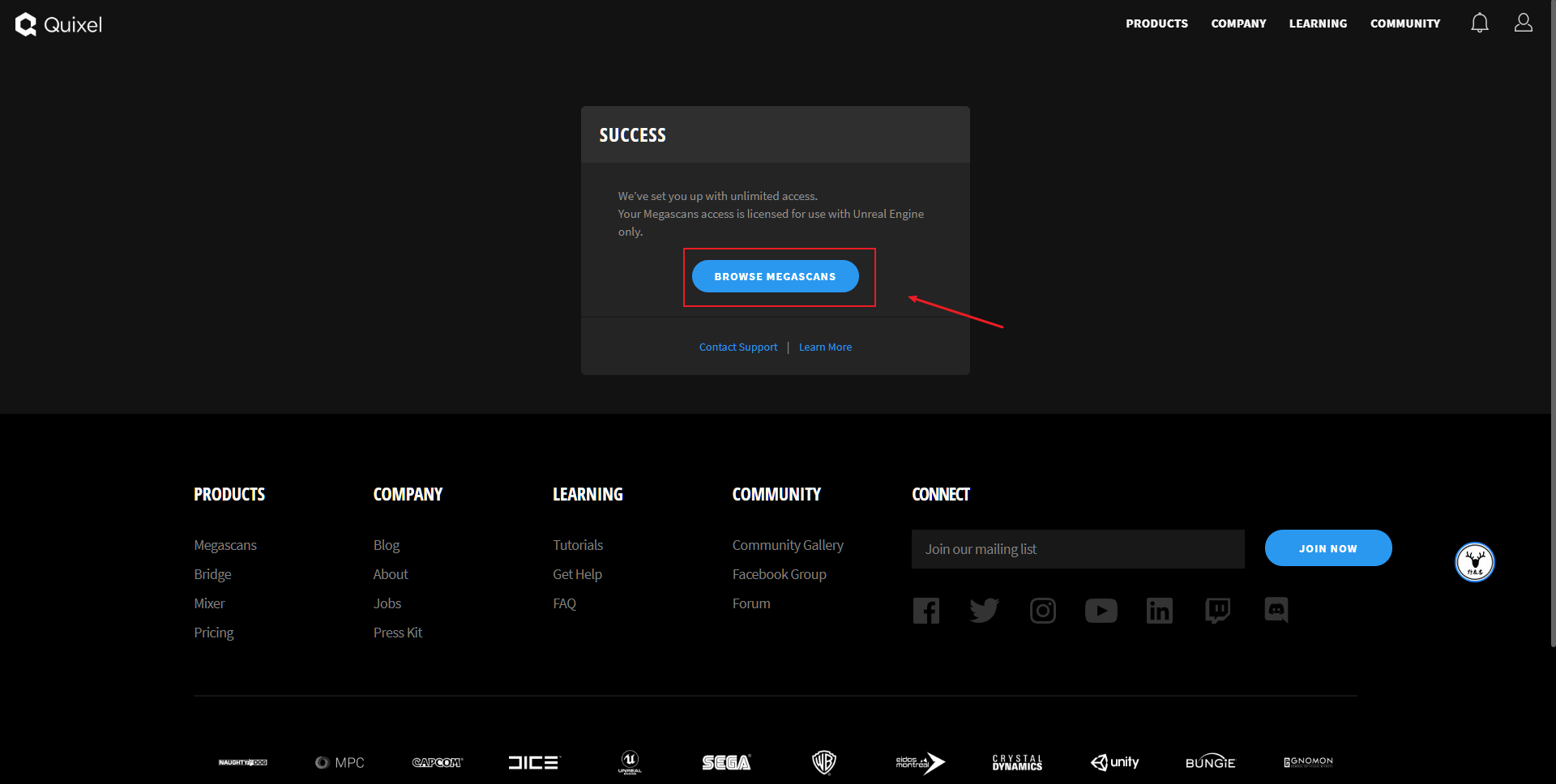The width and height of the screenshot is (1556, 784).
Task: Click the Eidos Montreal partner logo
Action: point(921,762)
